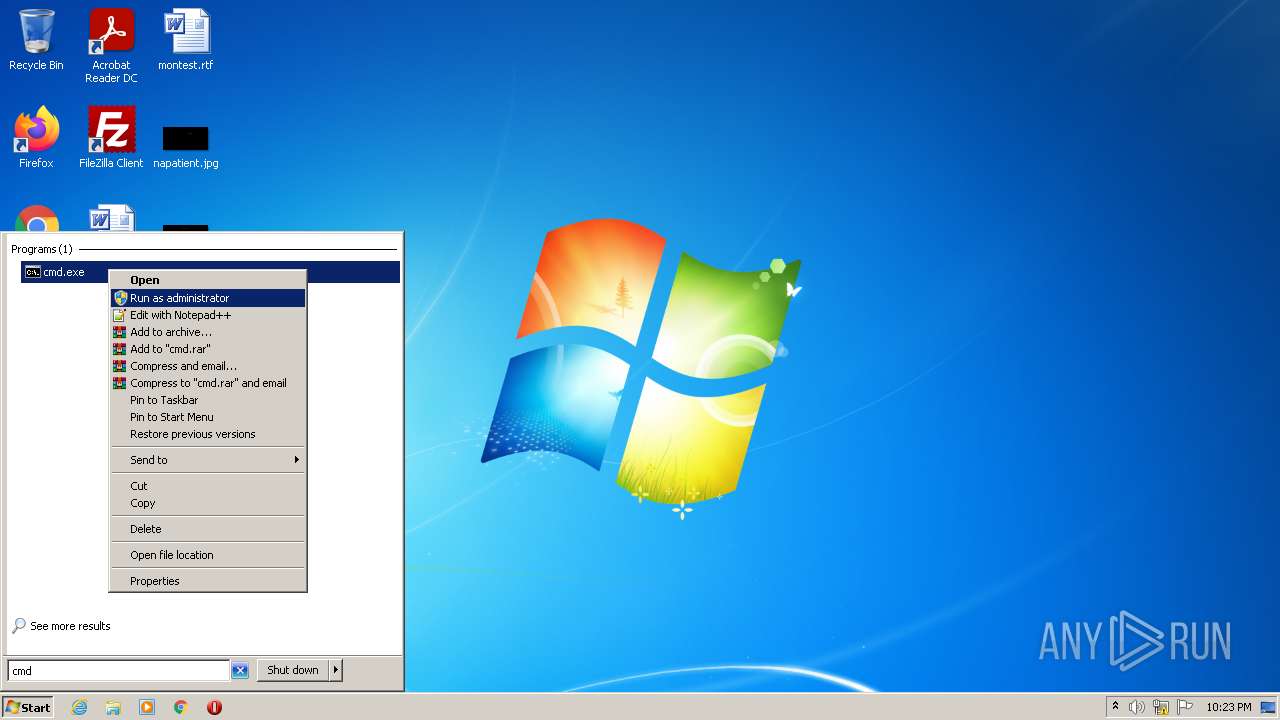The image size is (1280, 720).
Task: Select Delete in context menu
Action: point(207,529)
